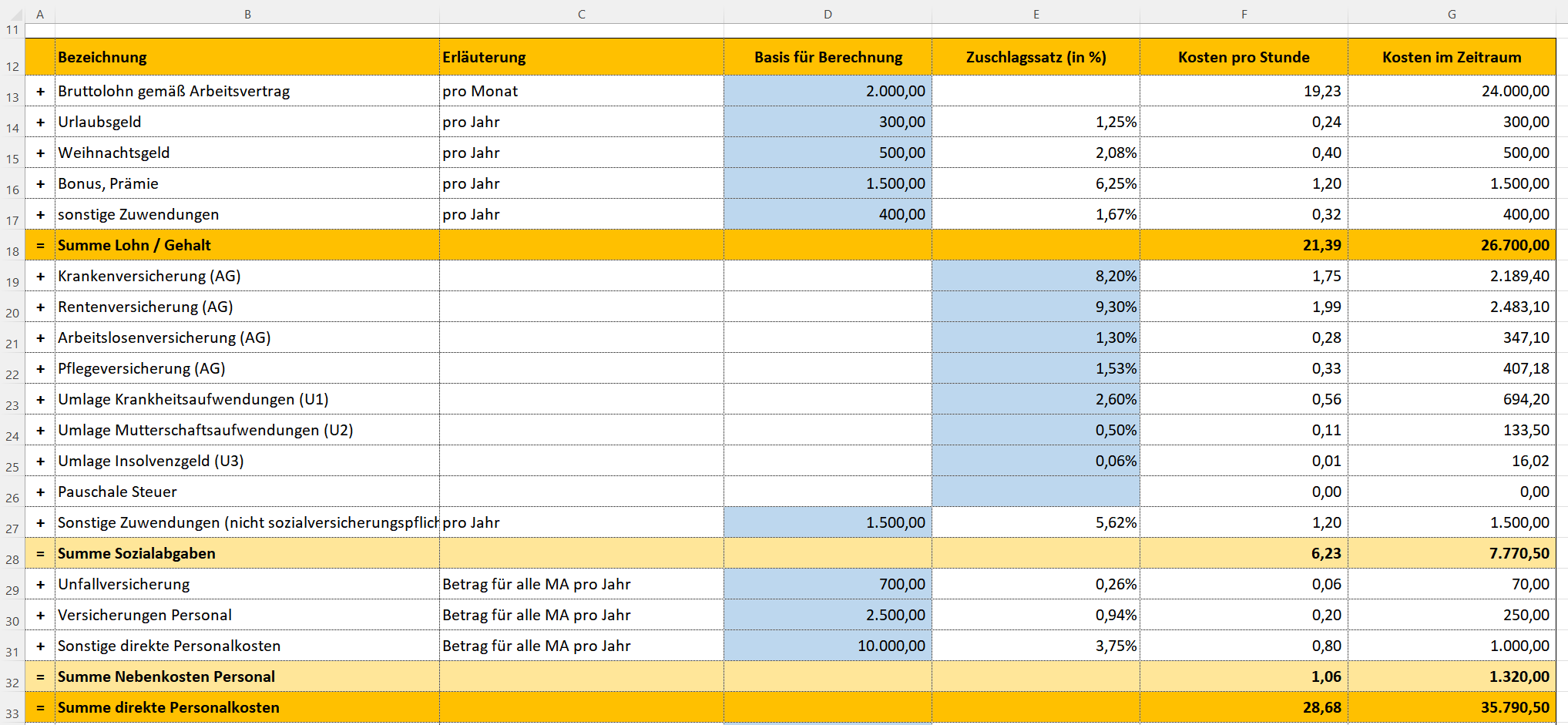
Task: Click 'pro Monat' explanation cell
Action: coord(581,91)
